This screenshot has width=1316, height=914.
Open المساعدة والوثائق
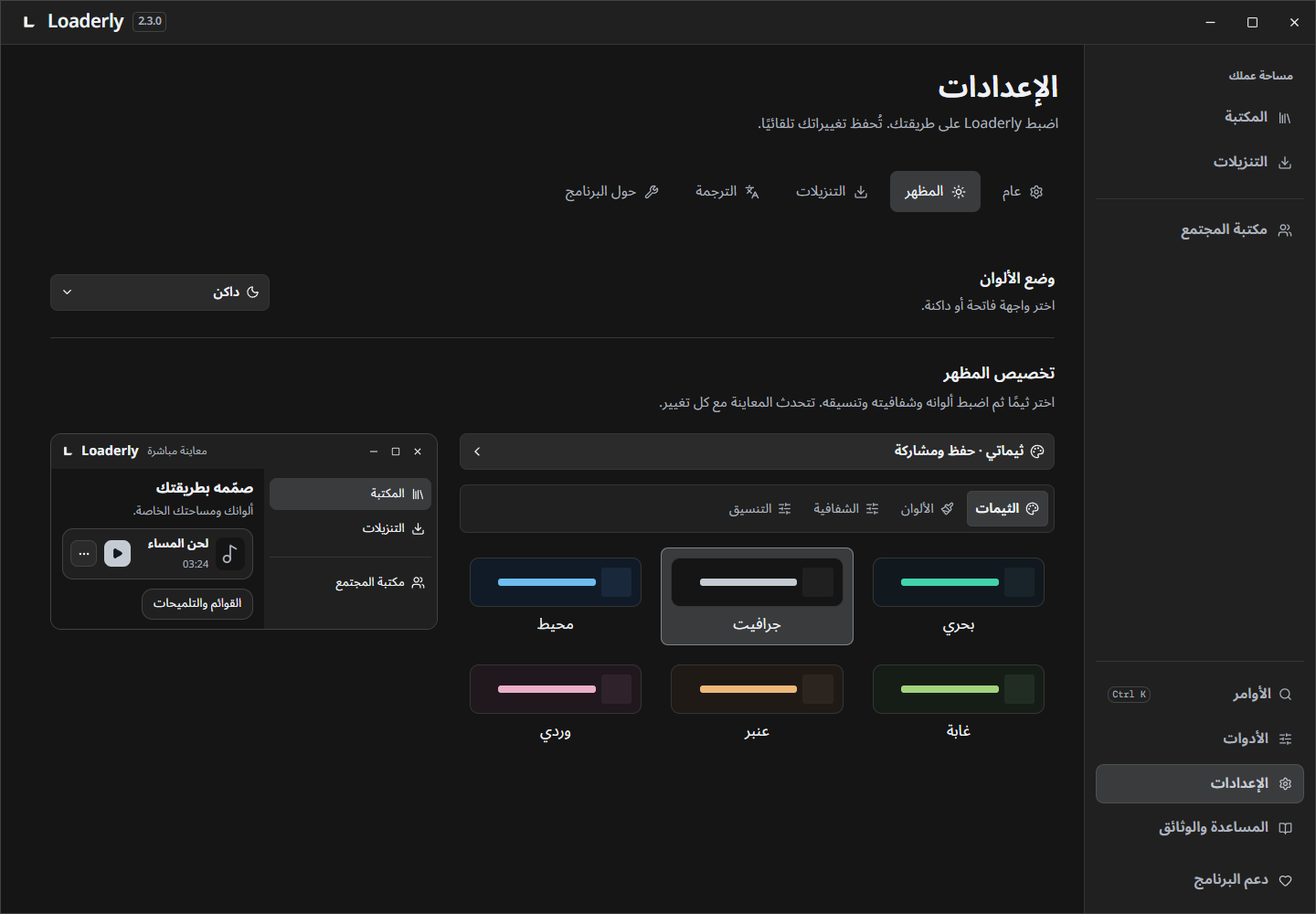(1199, 828)
